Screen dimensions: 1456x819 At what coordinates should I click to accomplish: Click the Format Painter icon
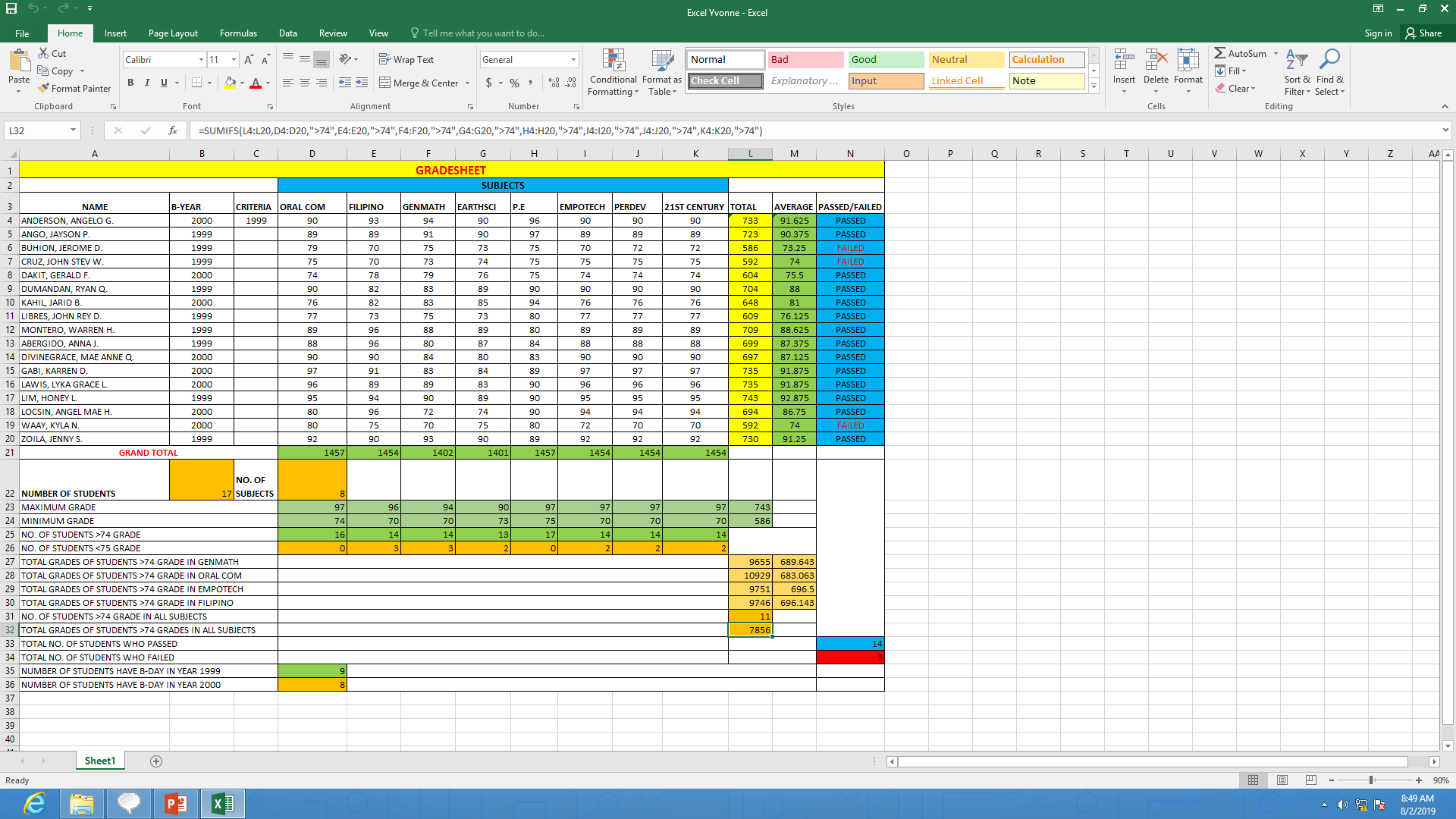coord(44,89)
